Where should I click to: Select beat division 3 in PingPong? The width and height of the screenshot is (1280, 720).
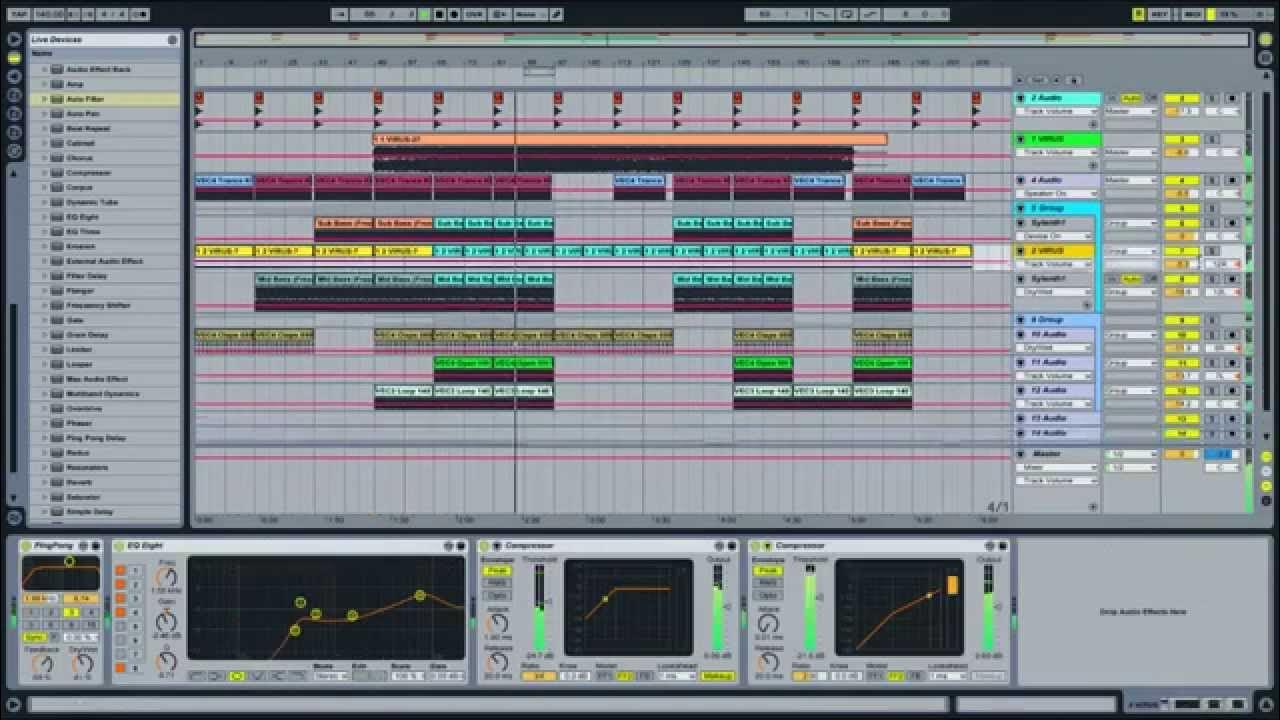pos(72,612)
